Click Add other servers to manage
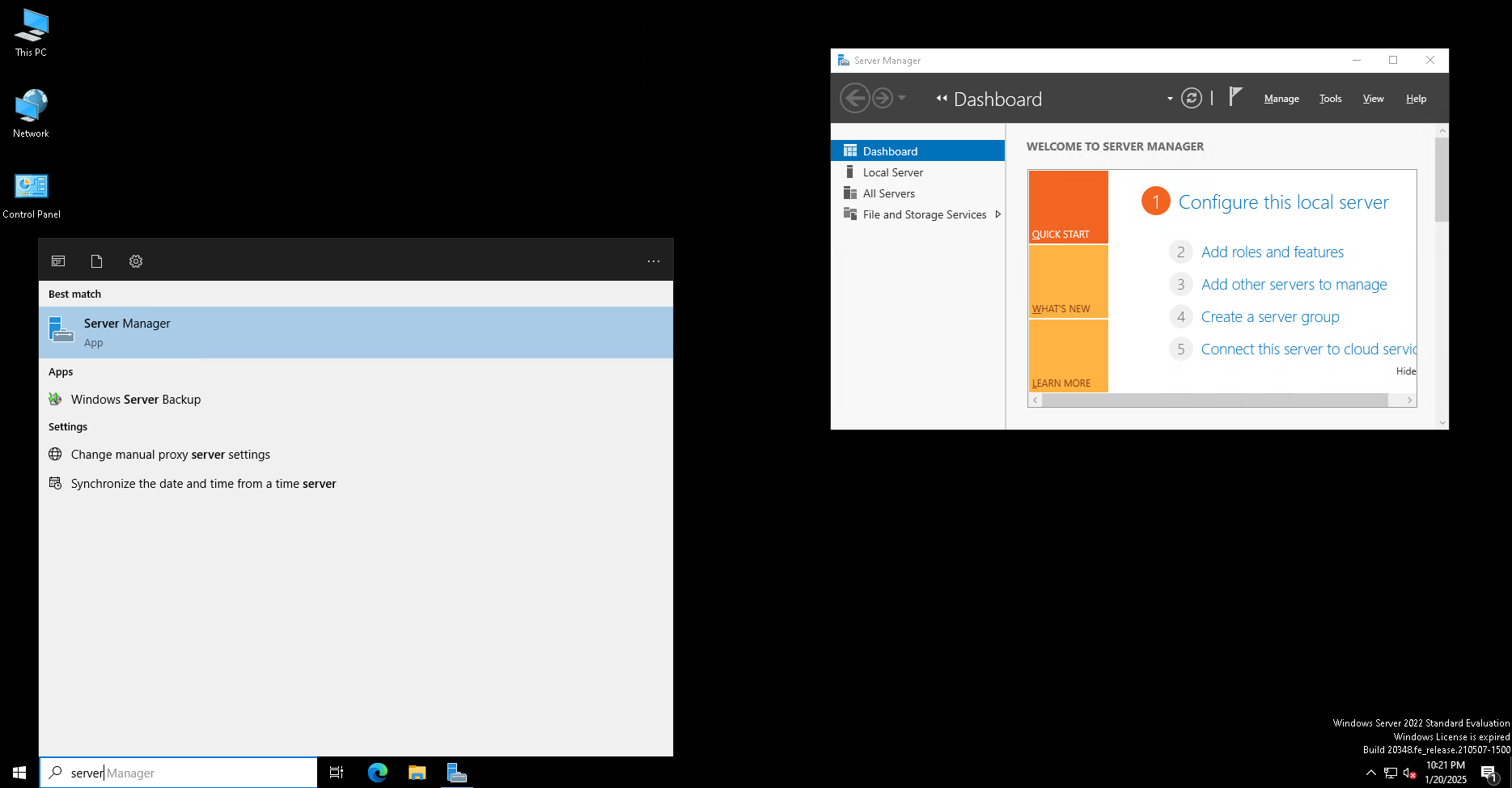1512x788 pixels. tap(1294, 285)
